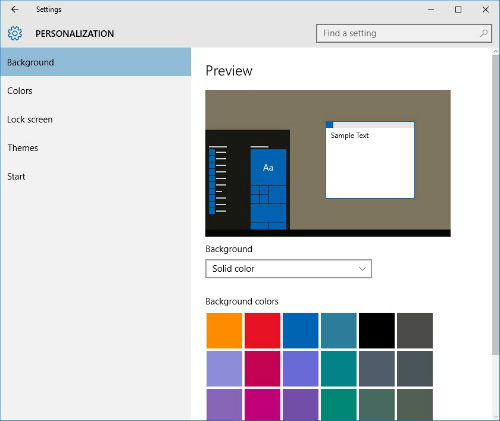500x421 pixels.
Task: Choose the orange background color
Action: [224, 331]
